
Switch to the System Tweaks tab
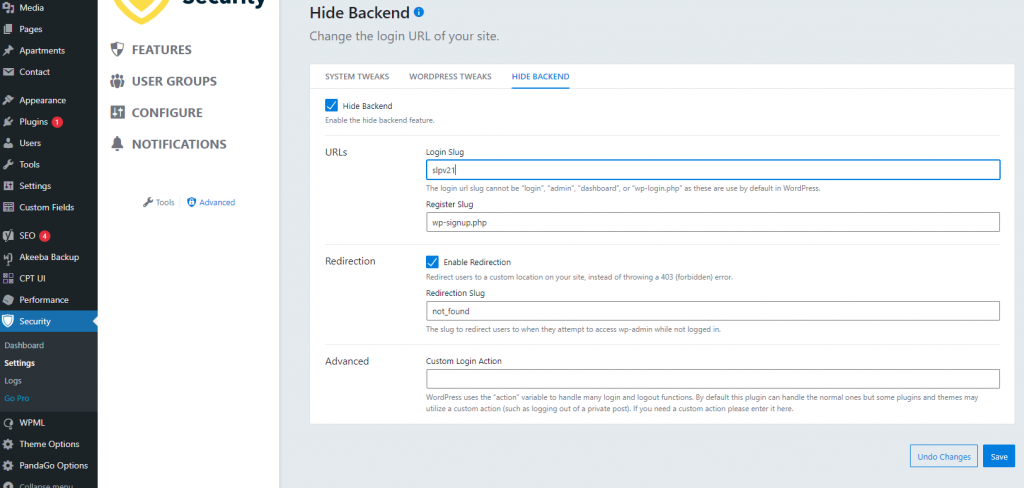[x=359, y=77]
